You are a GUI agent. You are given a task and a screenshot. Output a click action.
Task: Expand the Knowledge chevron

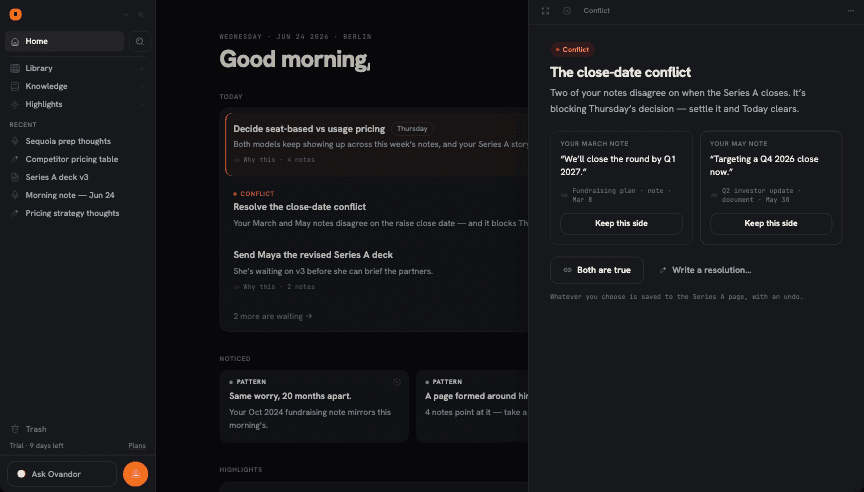pos(142,86)
